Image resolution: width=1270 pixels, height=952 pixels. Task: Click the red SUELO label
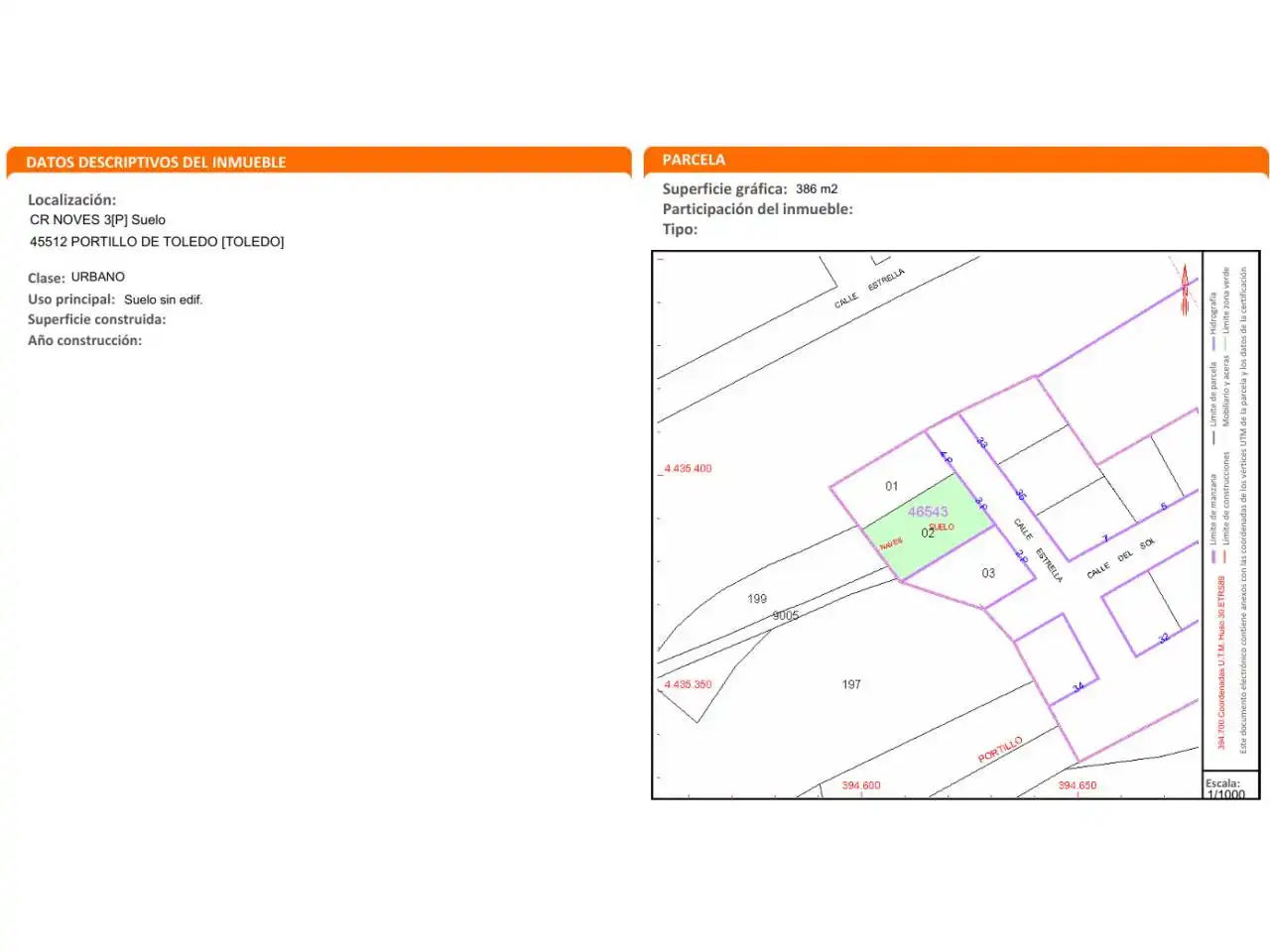942,527
